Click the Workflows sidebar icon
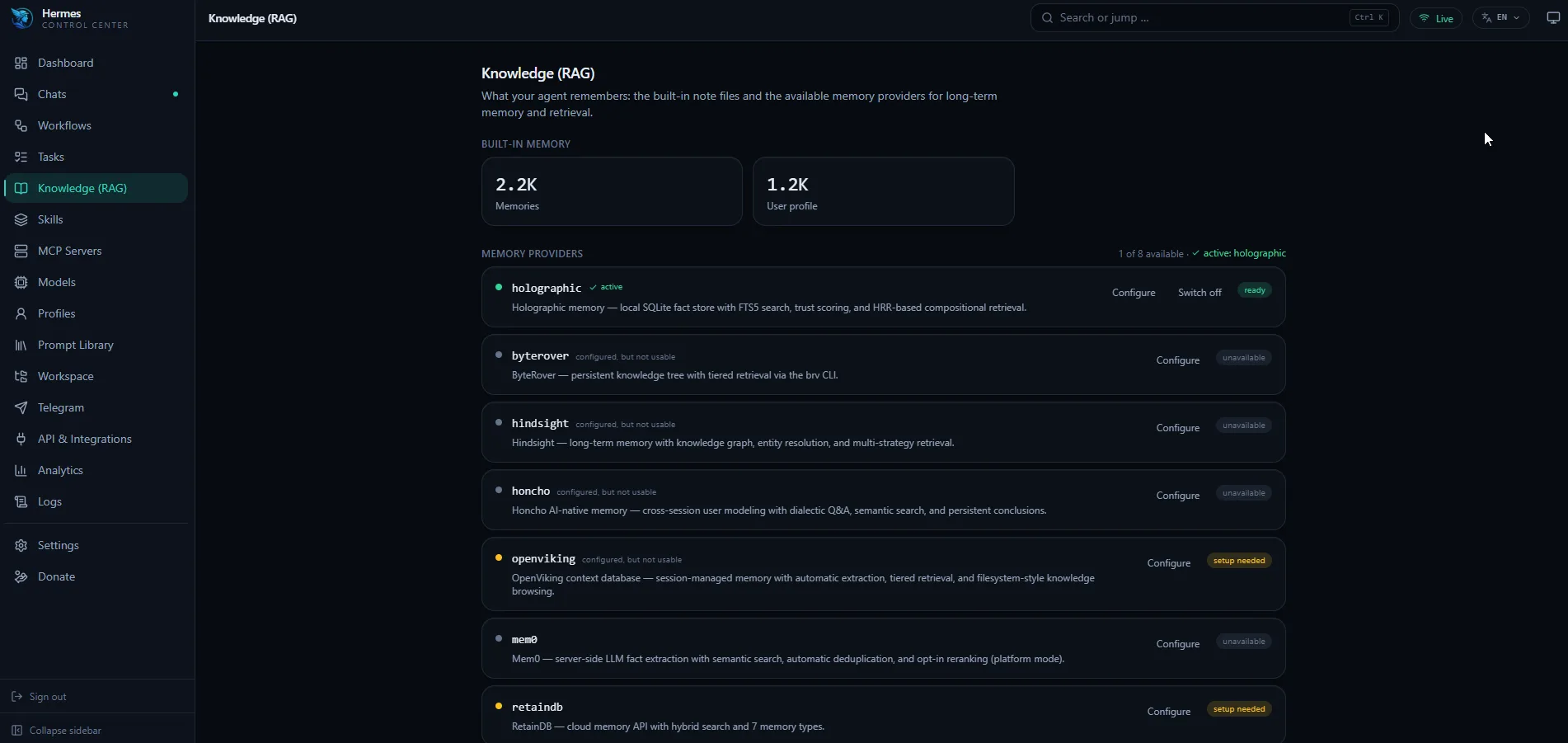The image size is (1568, 743). (x=21, y=125)
